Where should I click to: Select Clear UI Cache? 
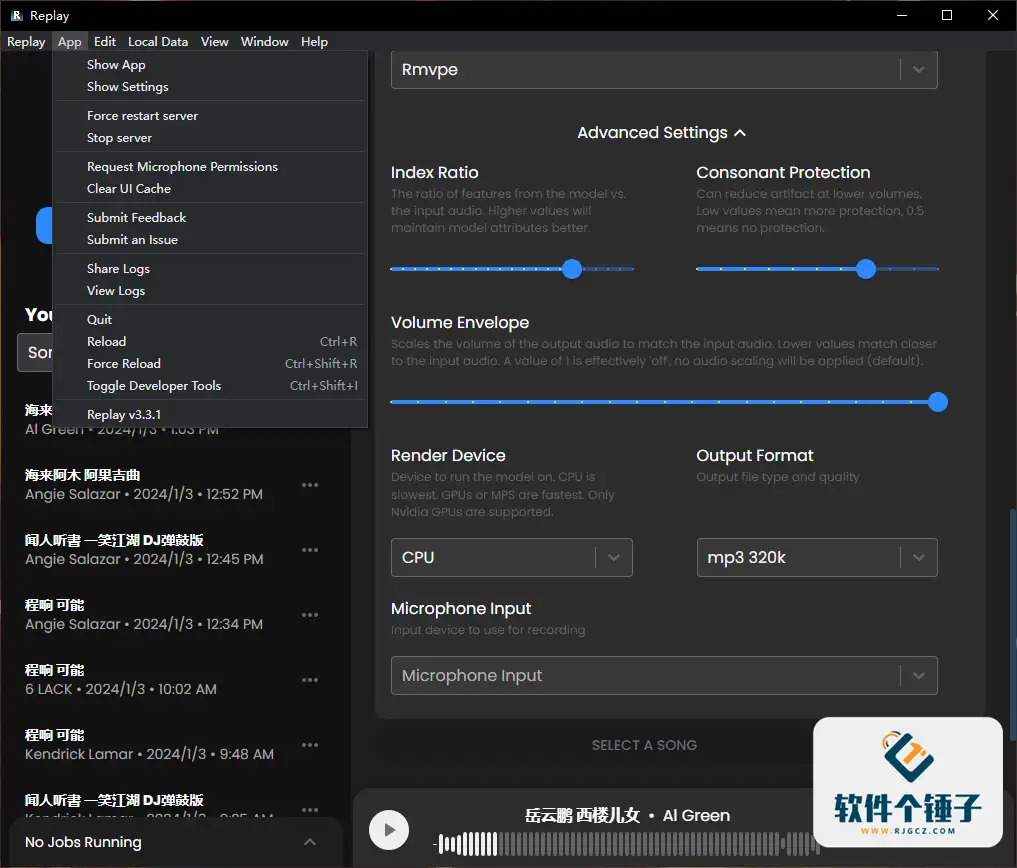[x=211, y=189]
